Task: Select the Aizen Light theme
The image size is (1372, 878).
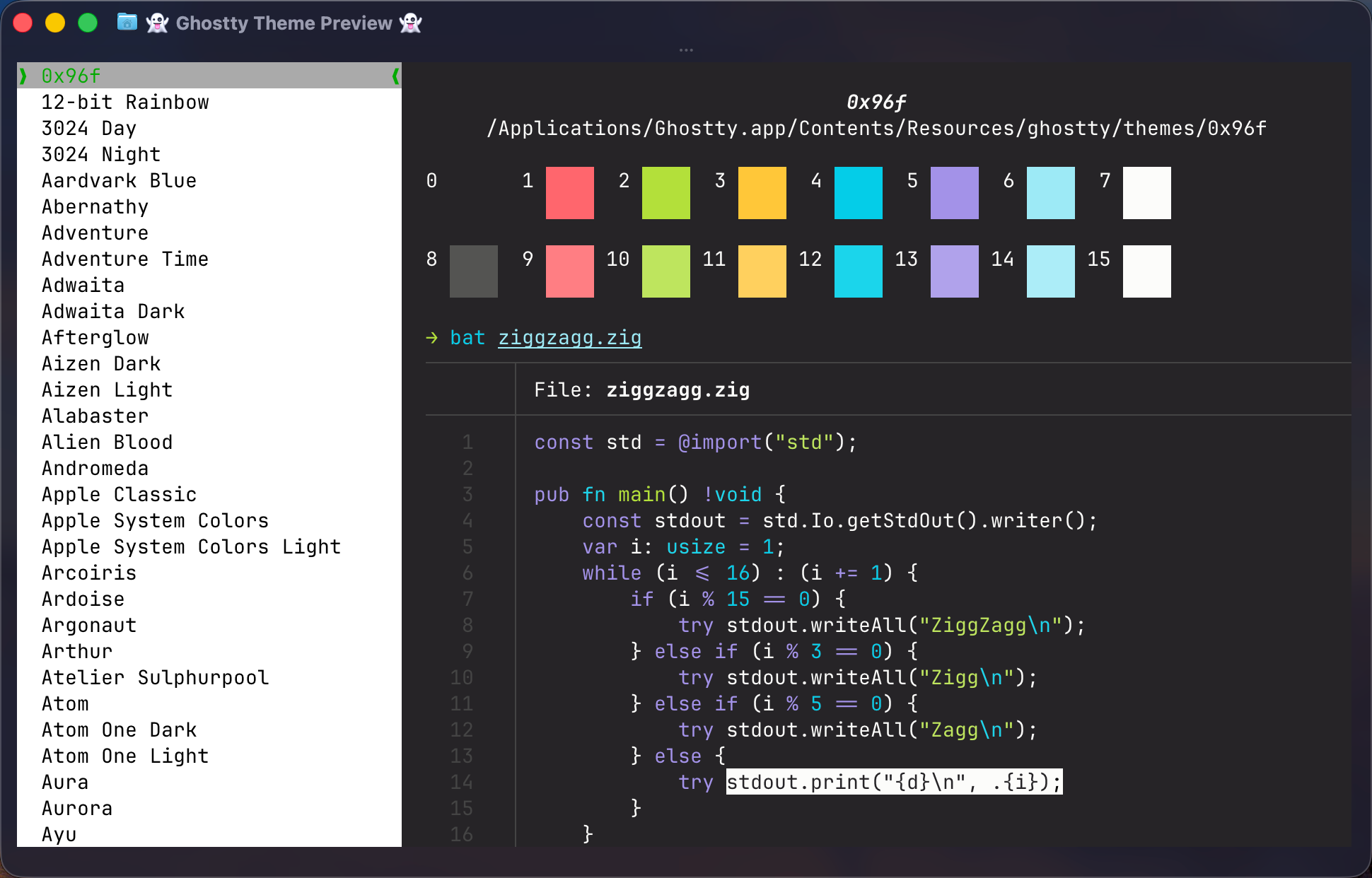Action: (209, 390)
